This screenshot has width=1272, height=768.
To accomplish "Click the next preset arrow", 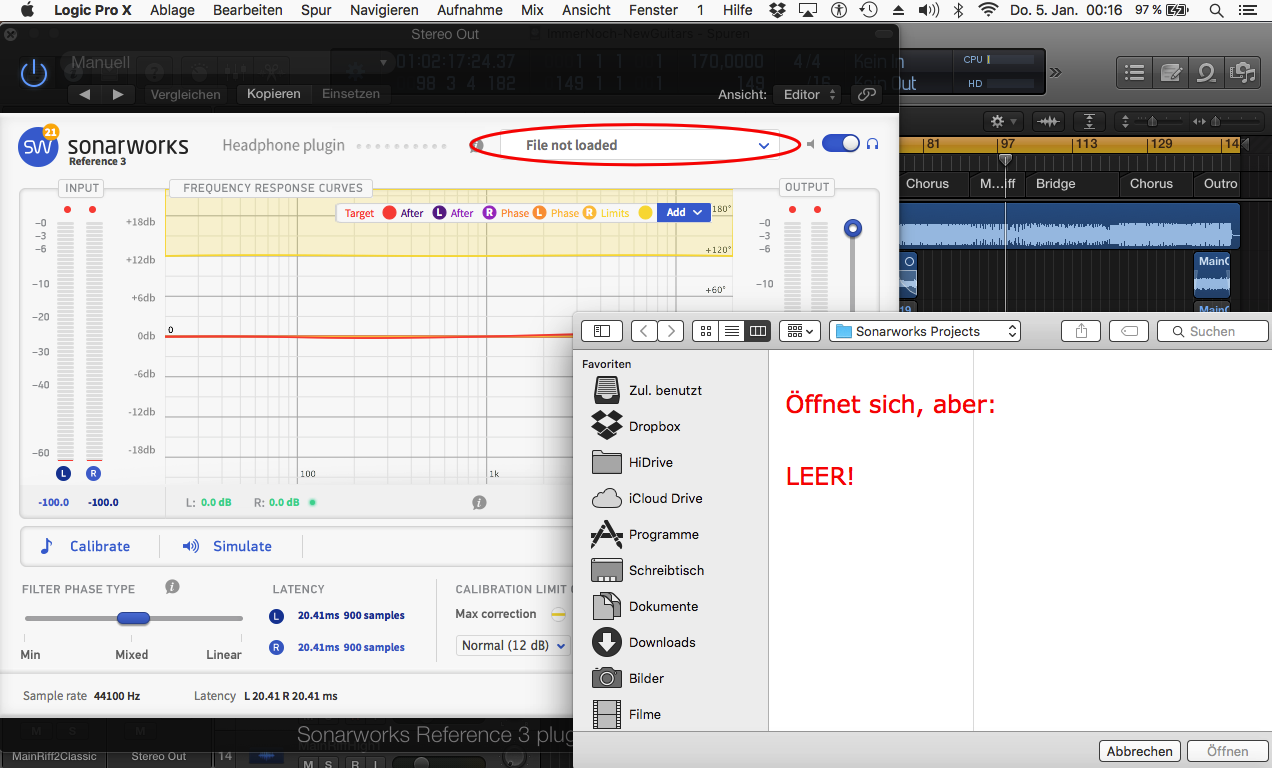I will (x=118, y=94).
